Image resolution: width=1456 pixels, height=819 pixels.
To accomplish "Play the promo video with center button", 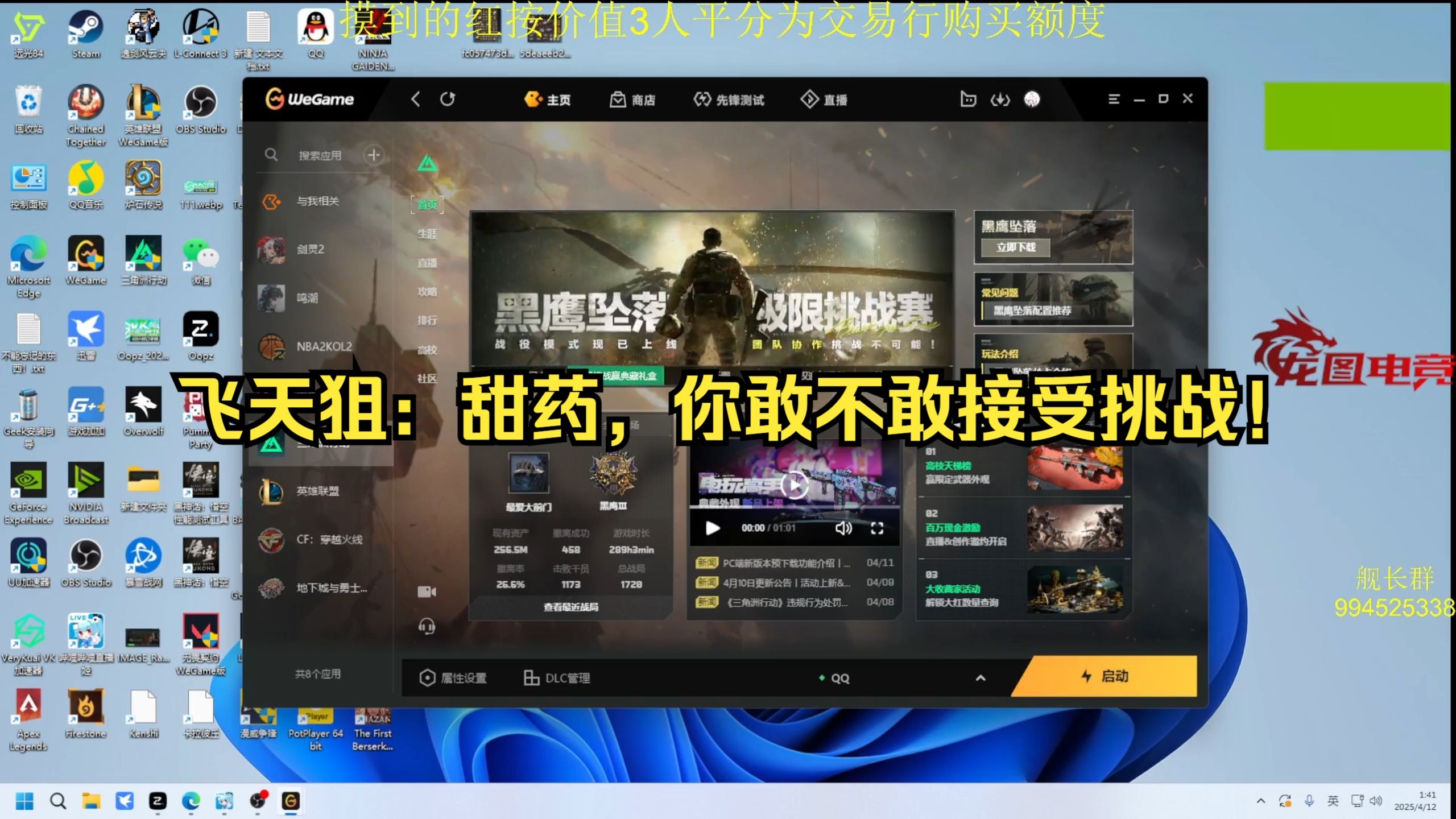I will (x=794, y=485).
